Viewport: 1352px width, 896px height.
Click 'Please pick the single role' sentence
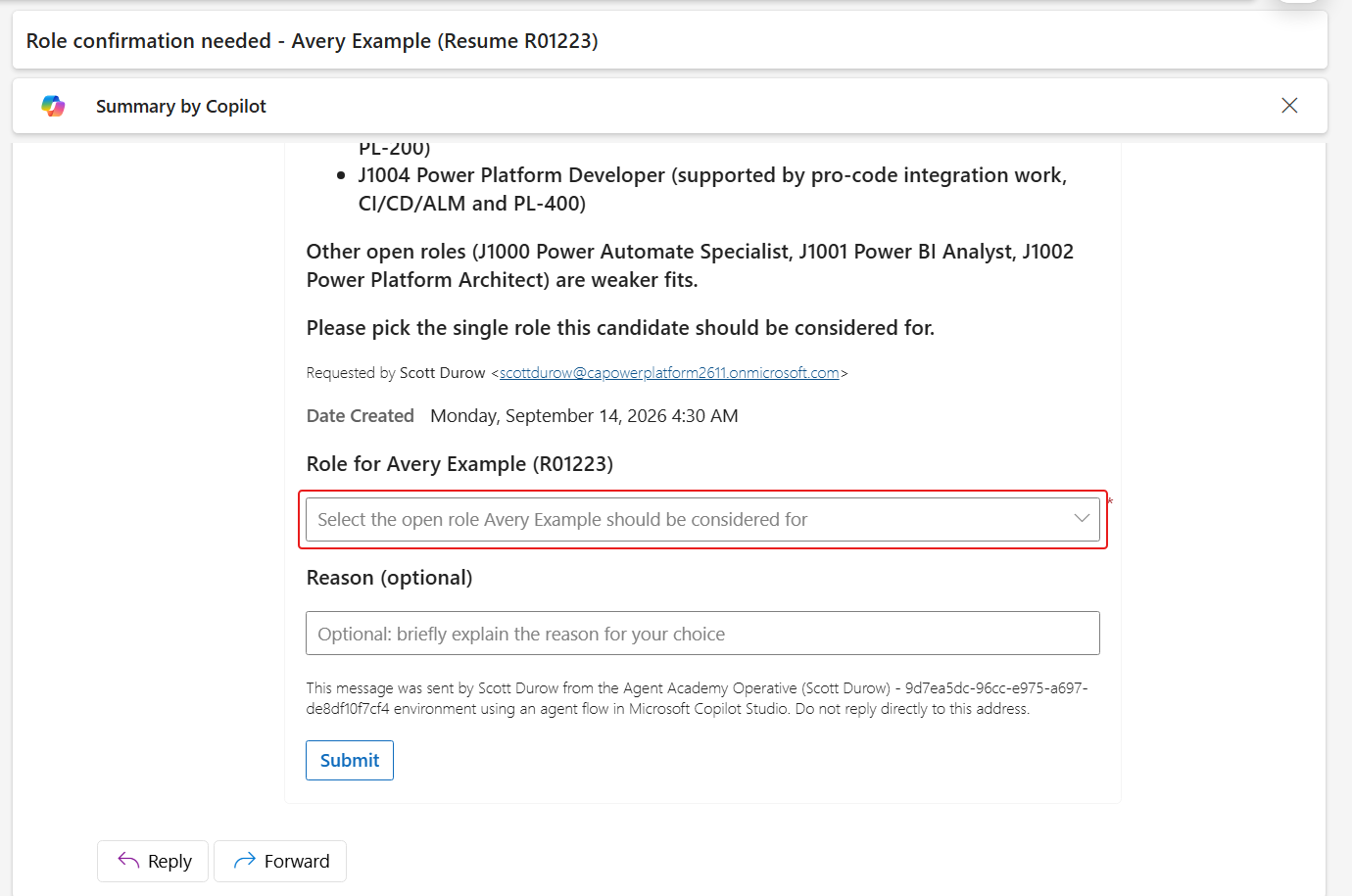[620, 328]
